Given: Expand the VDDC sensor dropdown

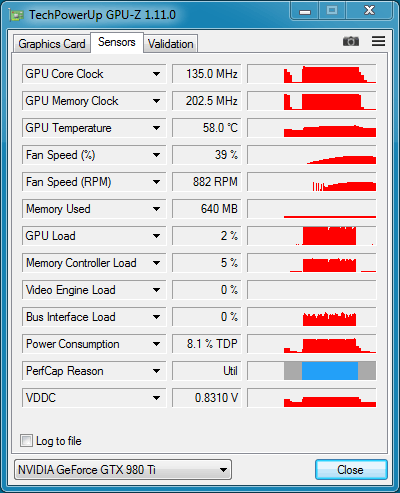Looking at the screenshot, I should 156,398.
